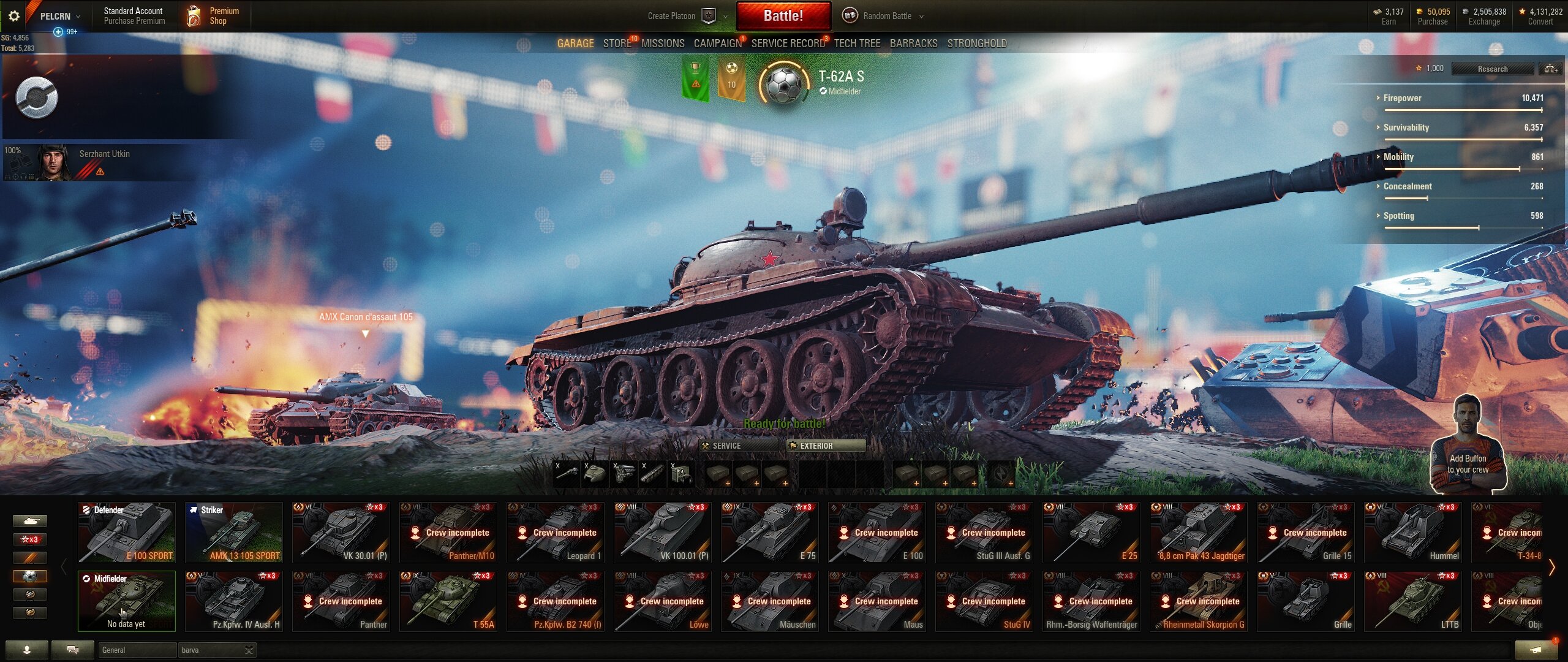Click the red Battle! button
Screen dimensions: 1568x662
(x=783, y=16)
